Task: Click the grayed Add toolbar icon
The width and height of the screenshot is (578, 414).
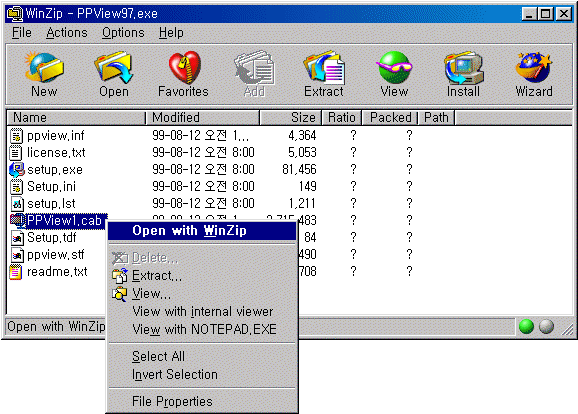Action: 254,67
